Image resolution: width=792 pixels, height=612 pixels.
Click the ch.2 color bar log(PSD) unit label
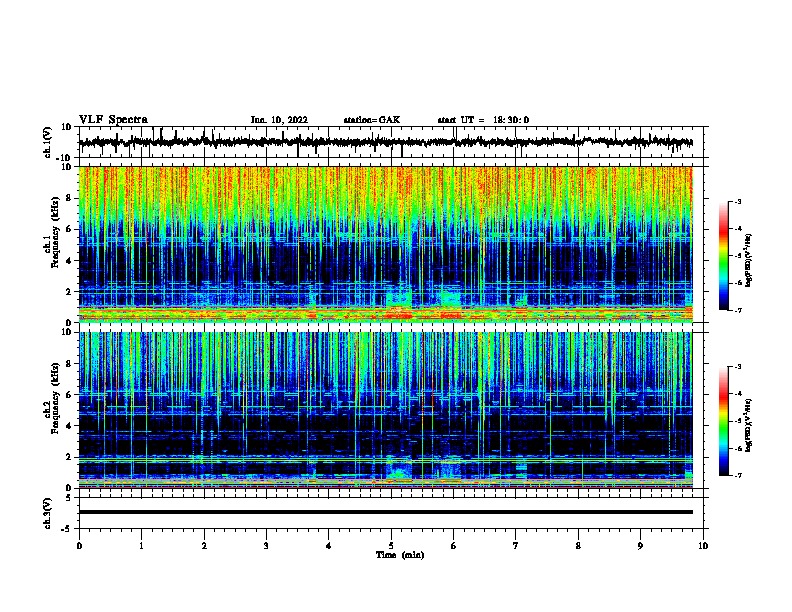coord(749,425)
